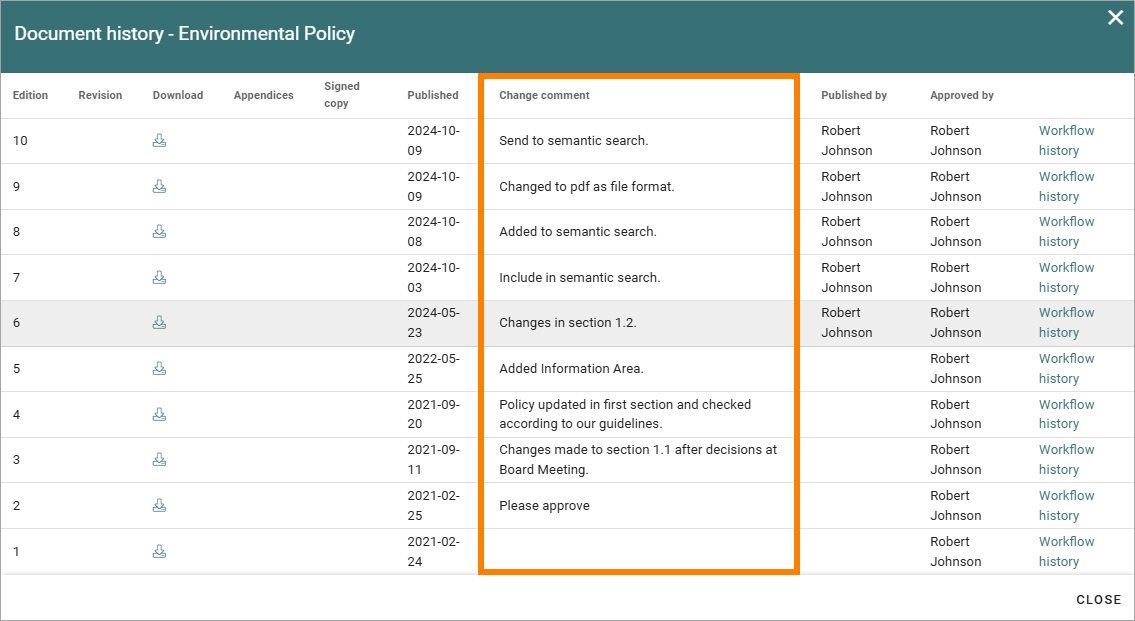This screenshot has height=621, width=1135.
Task: Download edition 3 document version
Action: click(x=159, y=460)
